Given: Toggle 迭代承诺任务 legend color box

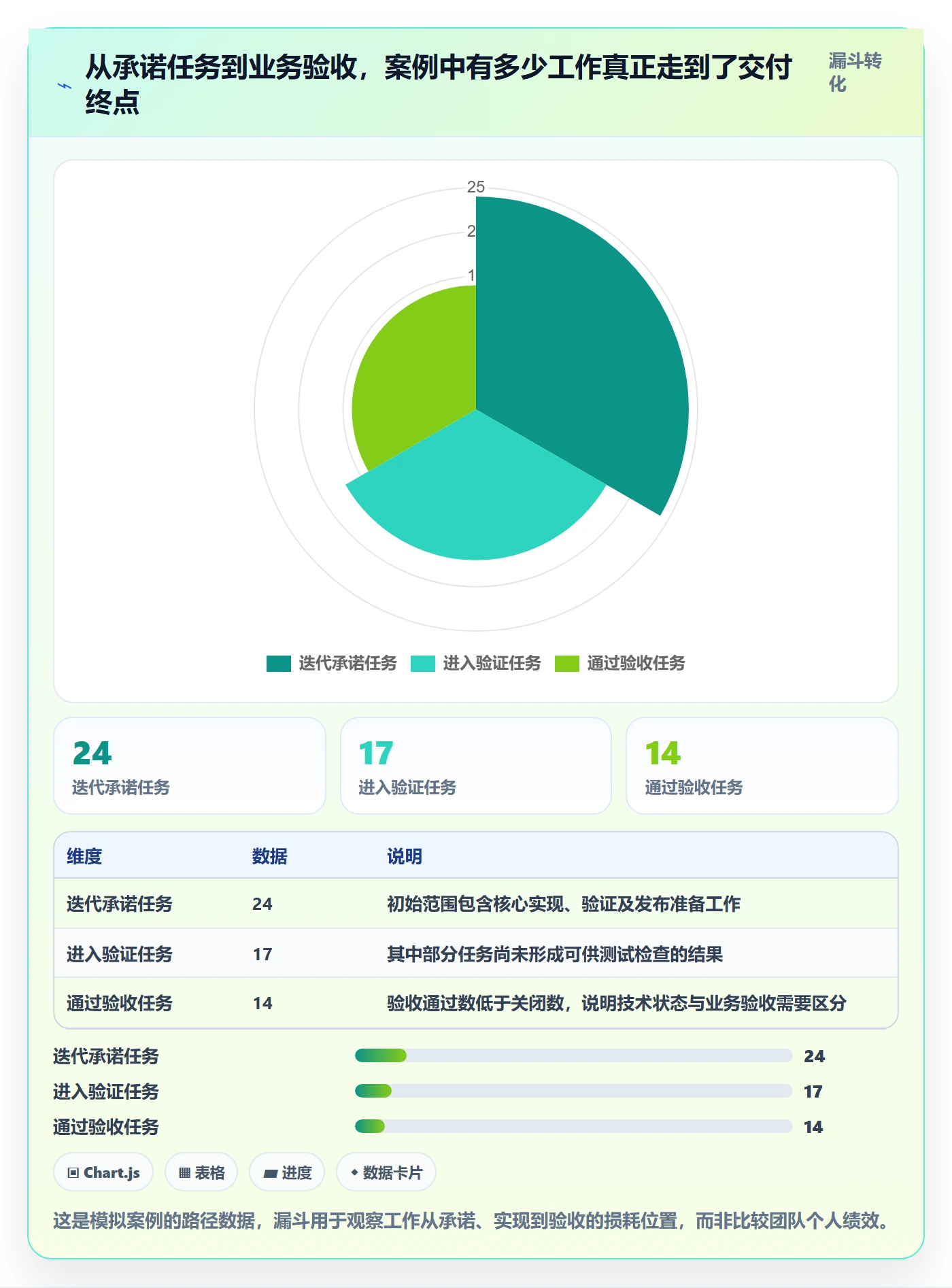Looking at the screenshot, I should click(x=278, y=663).
